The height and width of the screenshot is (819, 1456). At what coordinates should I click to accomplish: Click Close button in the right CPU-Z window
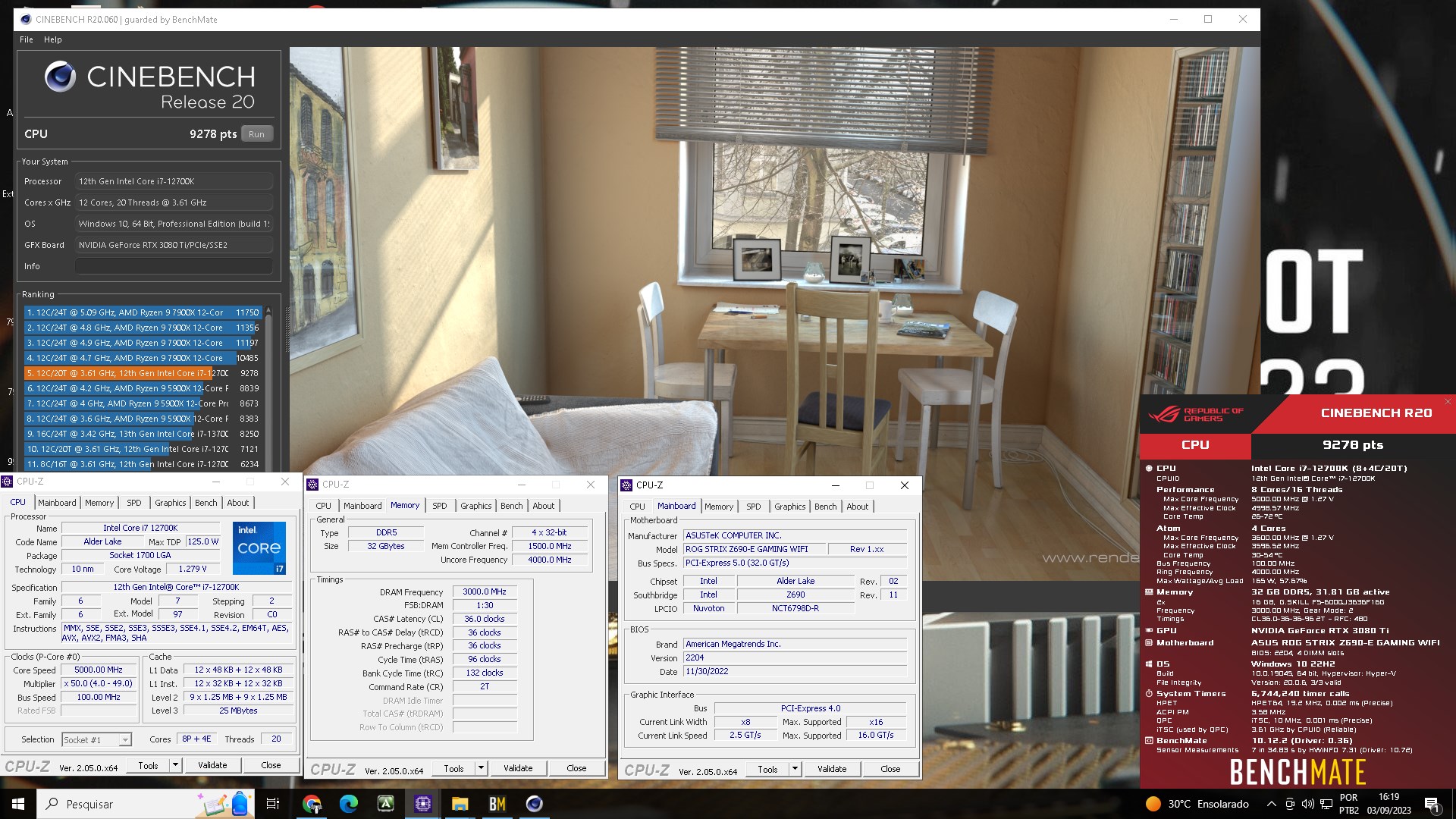[x=890, y=769]
